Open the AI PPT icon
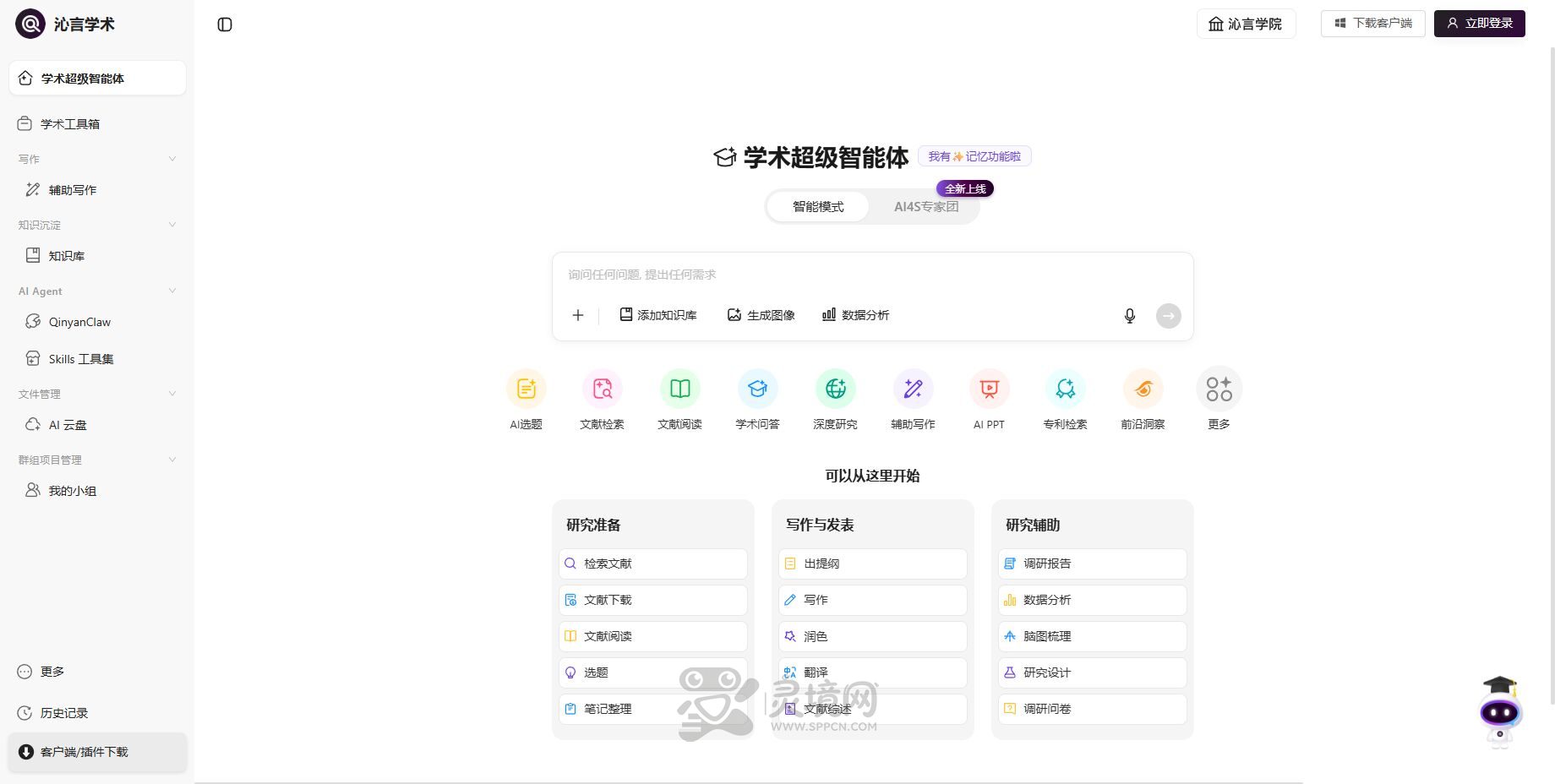Viewport: 1555px width, 784px height. click(989, 389)
